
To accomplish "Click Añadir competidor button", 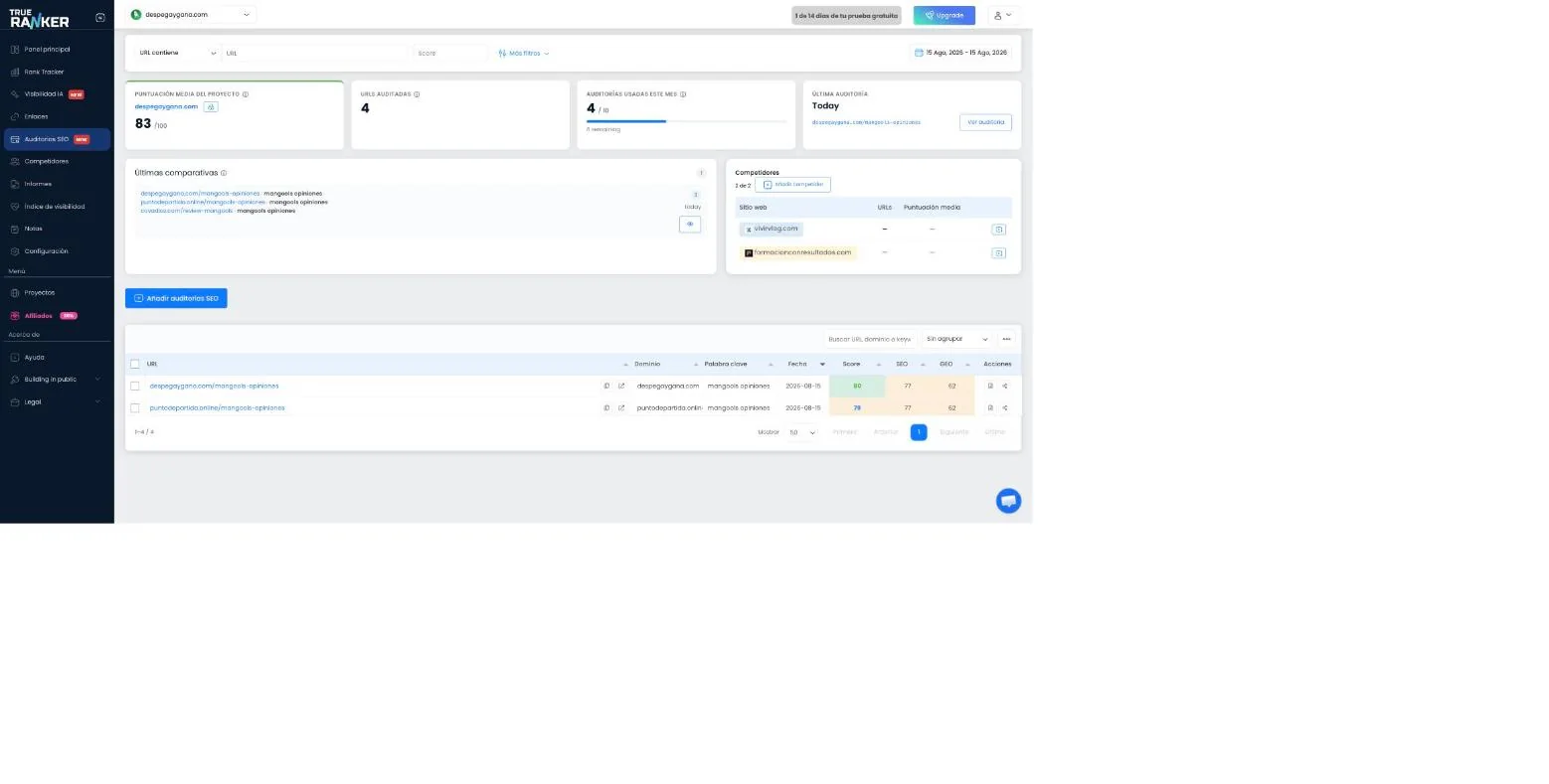I will (x=792, y=185).
